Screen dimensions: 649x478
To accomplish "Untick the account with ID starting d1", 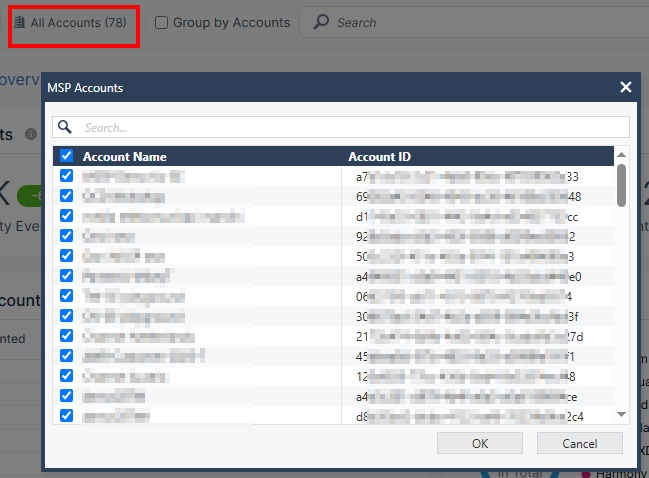I will click(66, 216).
